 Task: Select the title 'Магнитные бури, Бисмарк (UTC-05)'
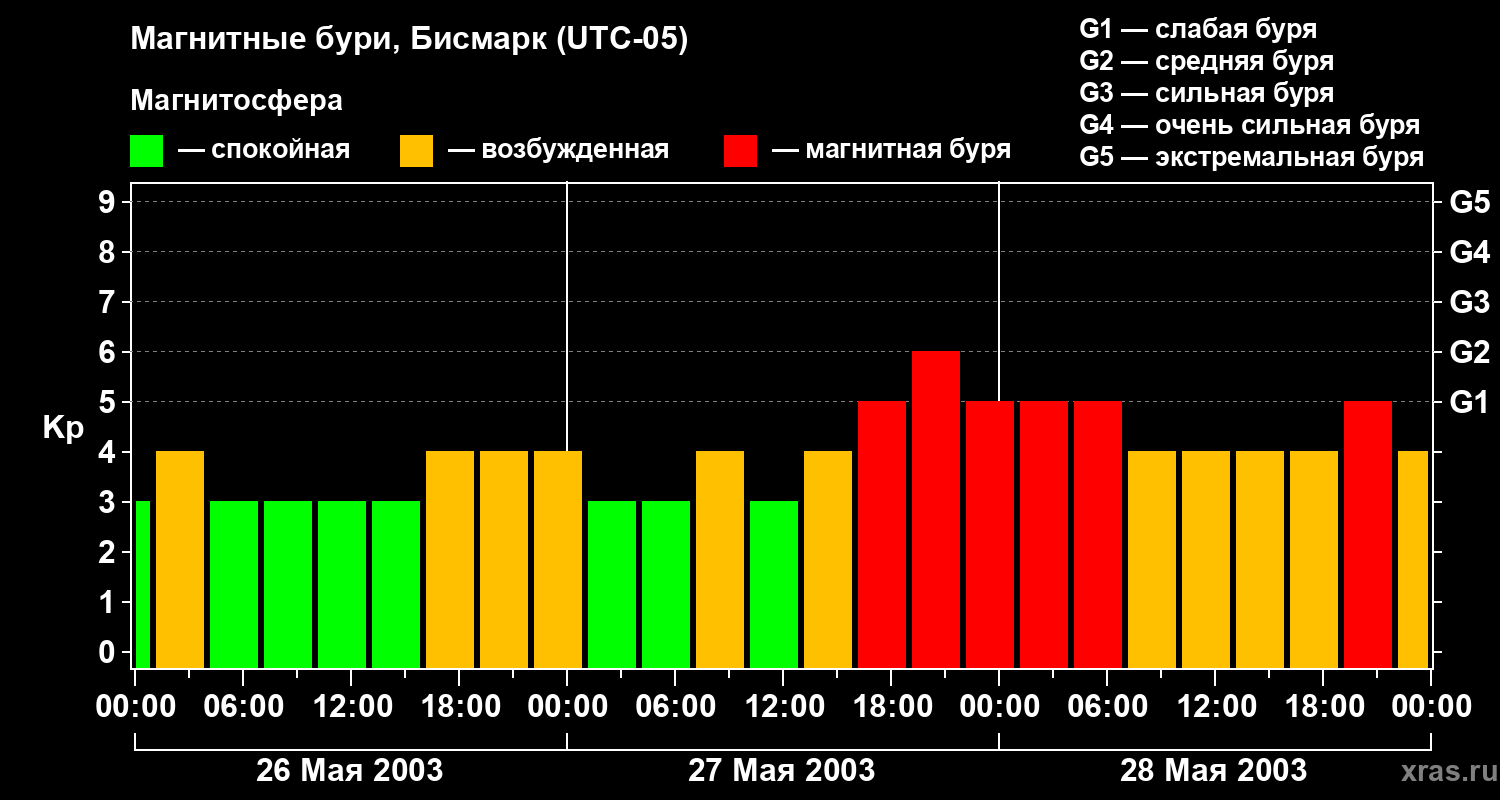point(409,40)
